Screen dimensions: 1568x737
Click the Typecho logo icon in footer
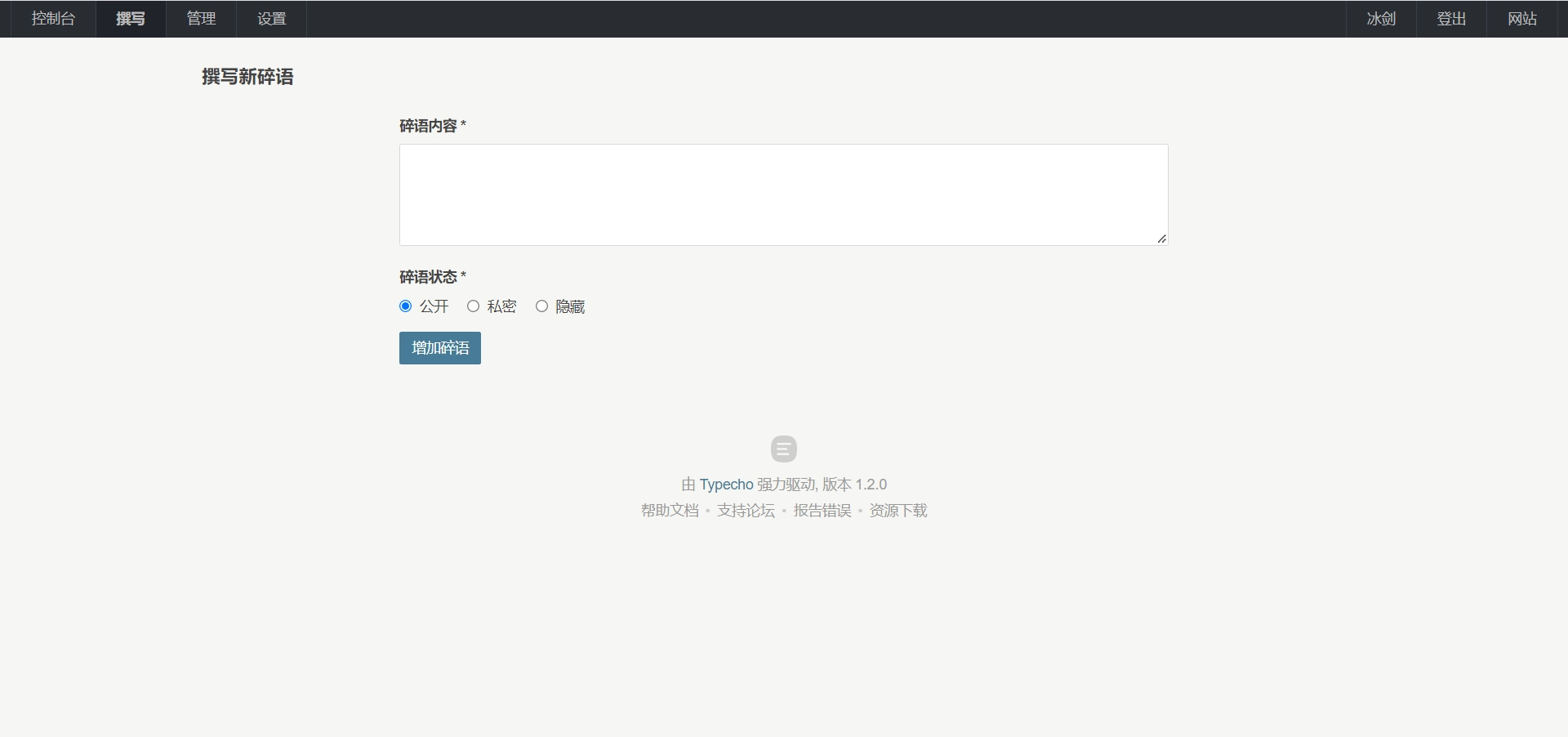784,449
